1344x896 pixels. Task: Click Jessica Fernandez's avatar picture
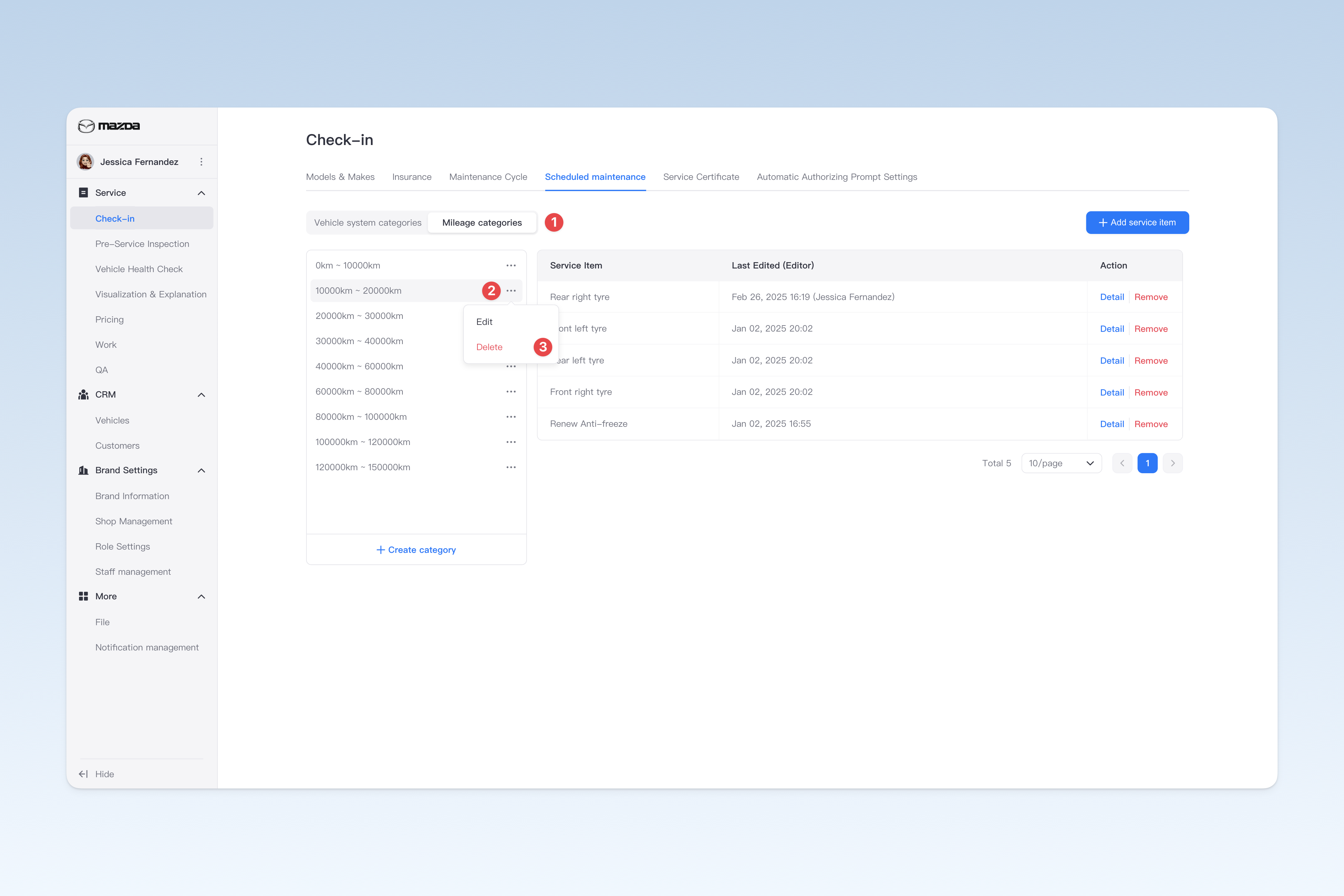[86, 162]
